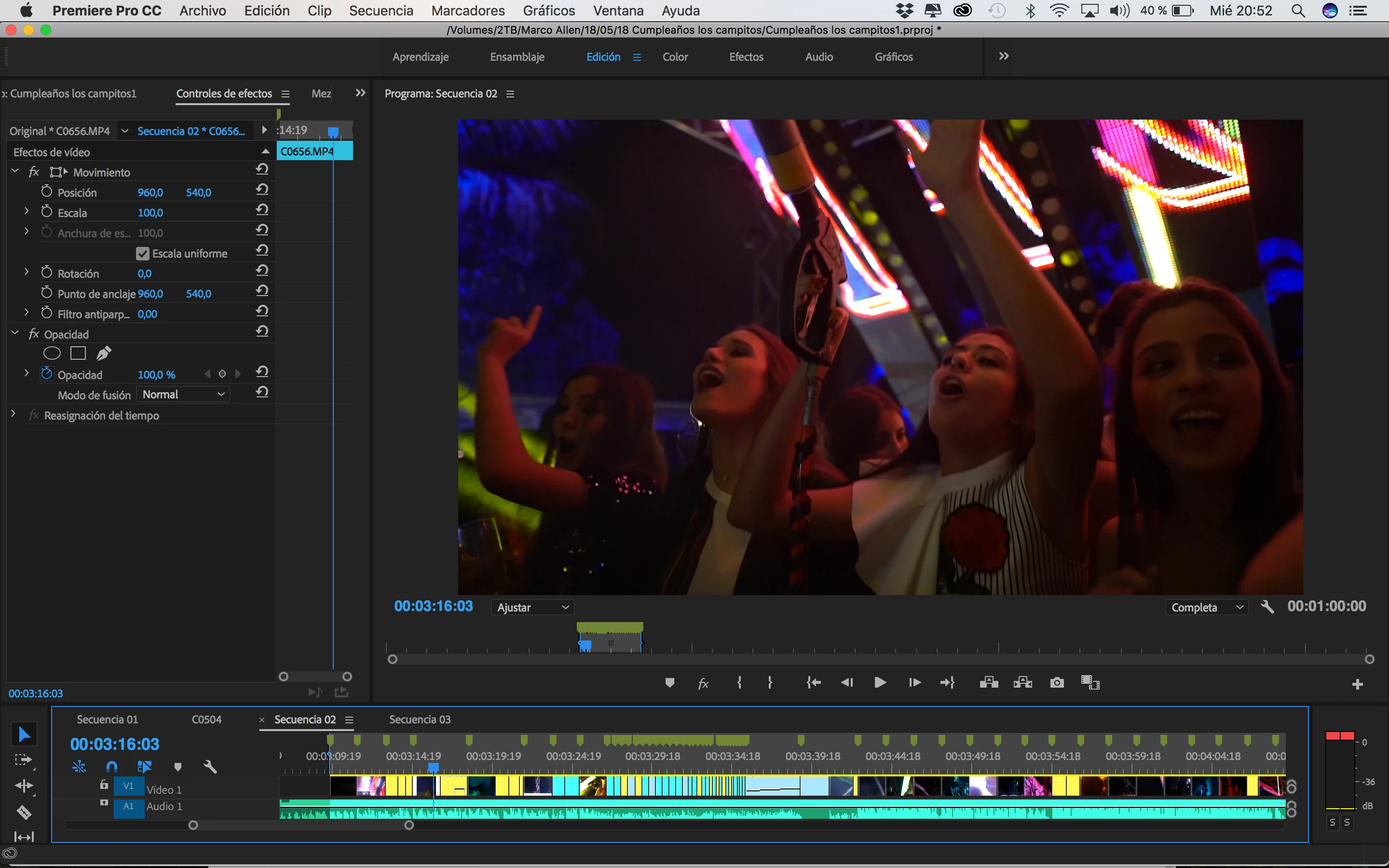Viewport: 1389px width, 868px height.
Task: Open the Program monitor wrench settings
Action: tap(1267, 607)
